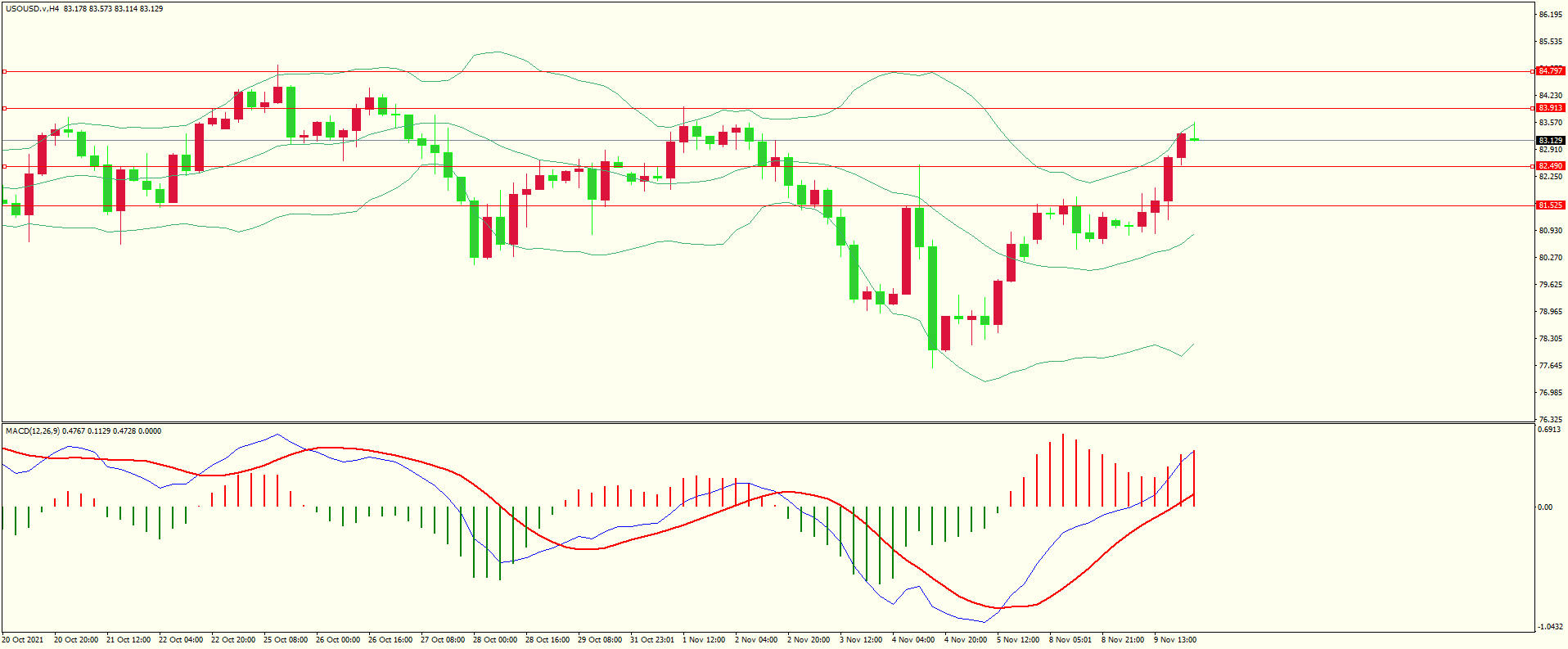
Task: Click left handle of the red horizontal line
Action: coord(4,108)
